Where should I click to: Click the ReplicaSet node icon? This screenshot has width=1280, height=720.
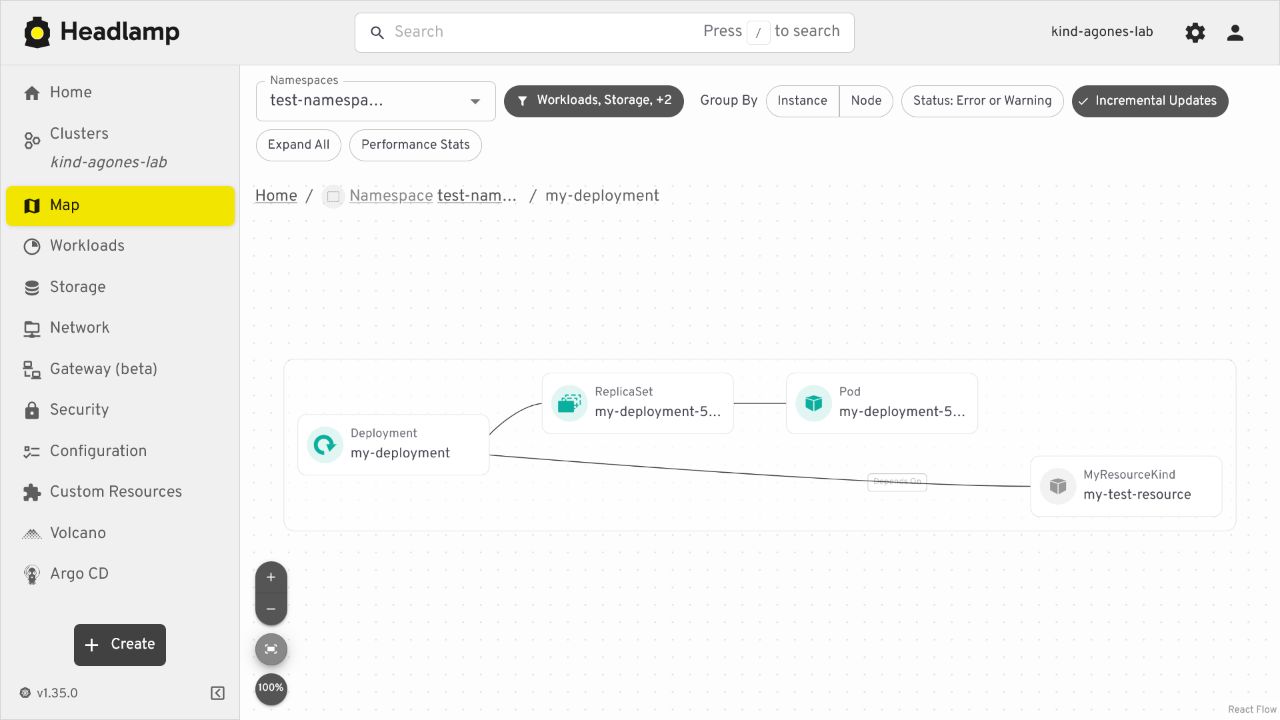[x=569, y=403]
